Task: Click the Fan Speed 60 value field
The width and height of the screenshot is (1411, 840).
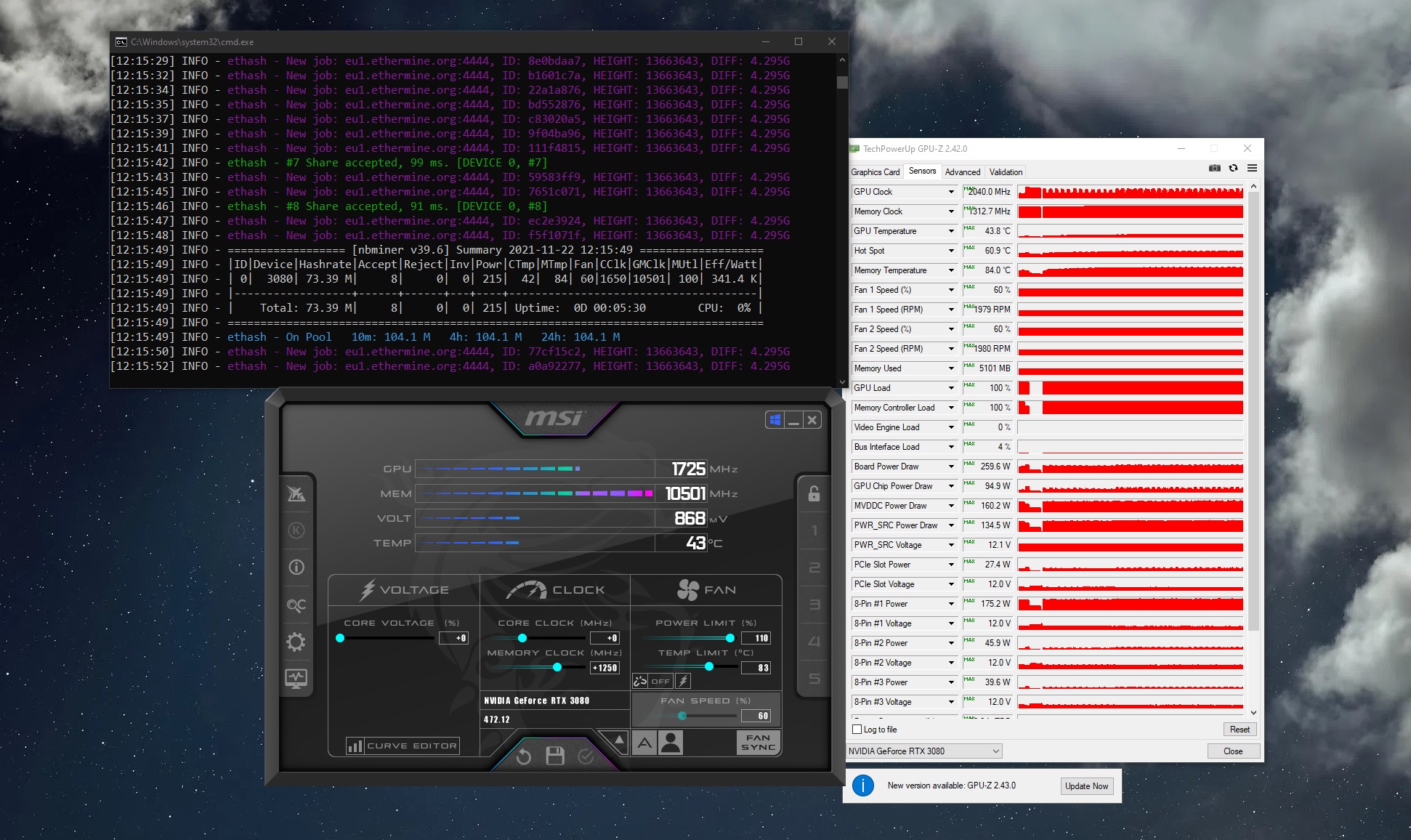Action: pos(756,716)
